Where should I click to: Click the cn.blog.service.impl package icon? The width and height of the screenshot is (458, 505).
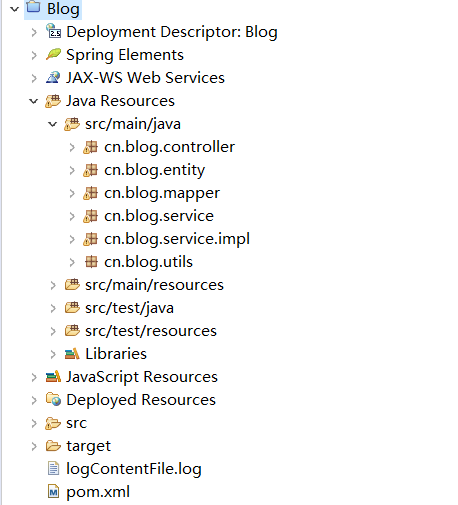coord(90,239)
